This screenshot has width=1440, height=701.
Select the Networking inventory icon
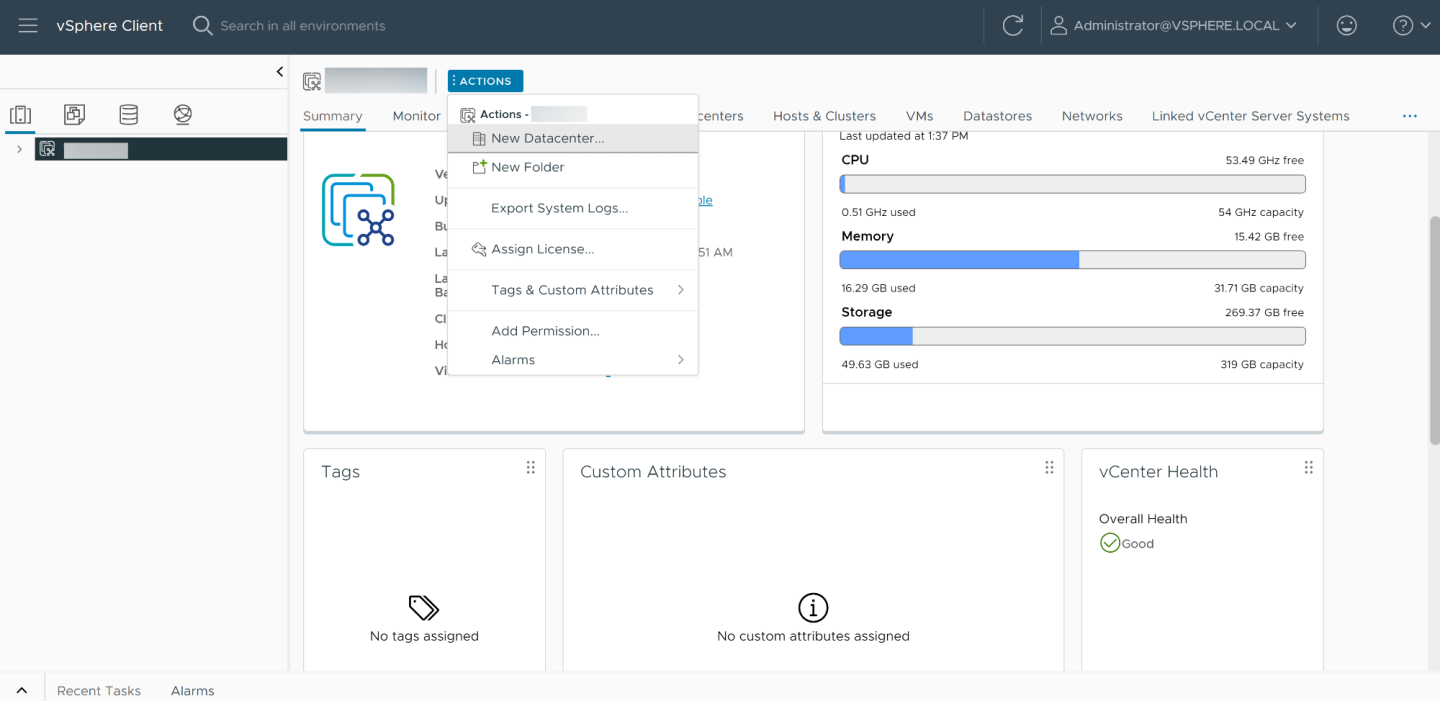click(182, 115)
